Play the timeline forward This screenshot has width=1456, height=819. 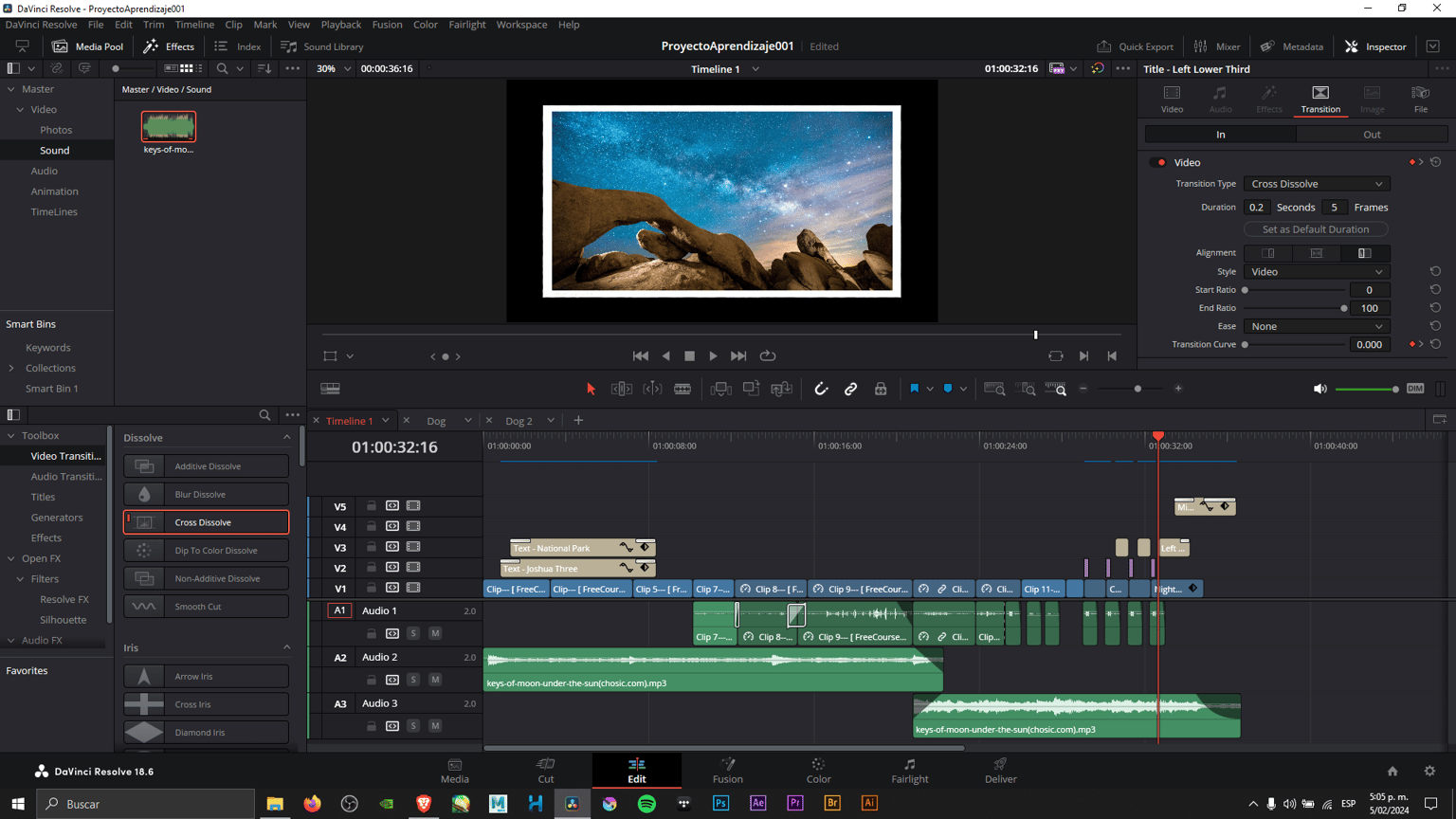[714, 356]
